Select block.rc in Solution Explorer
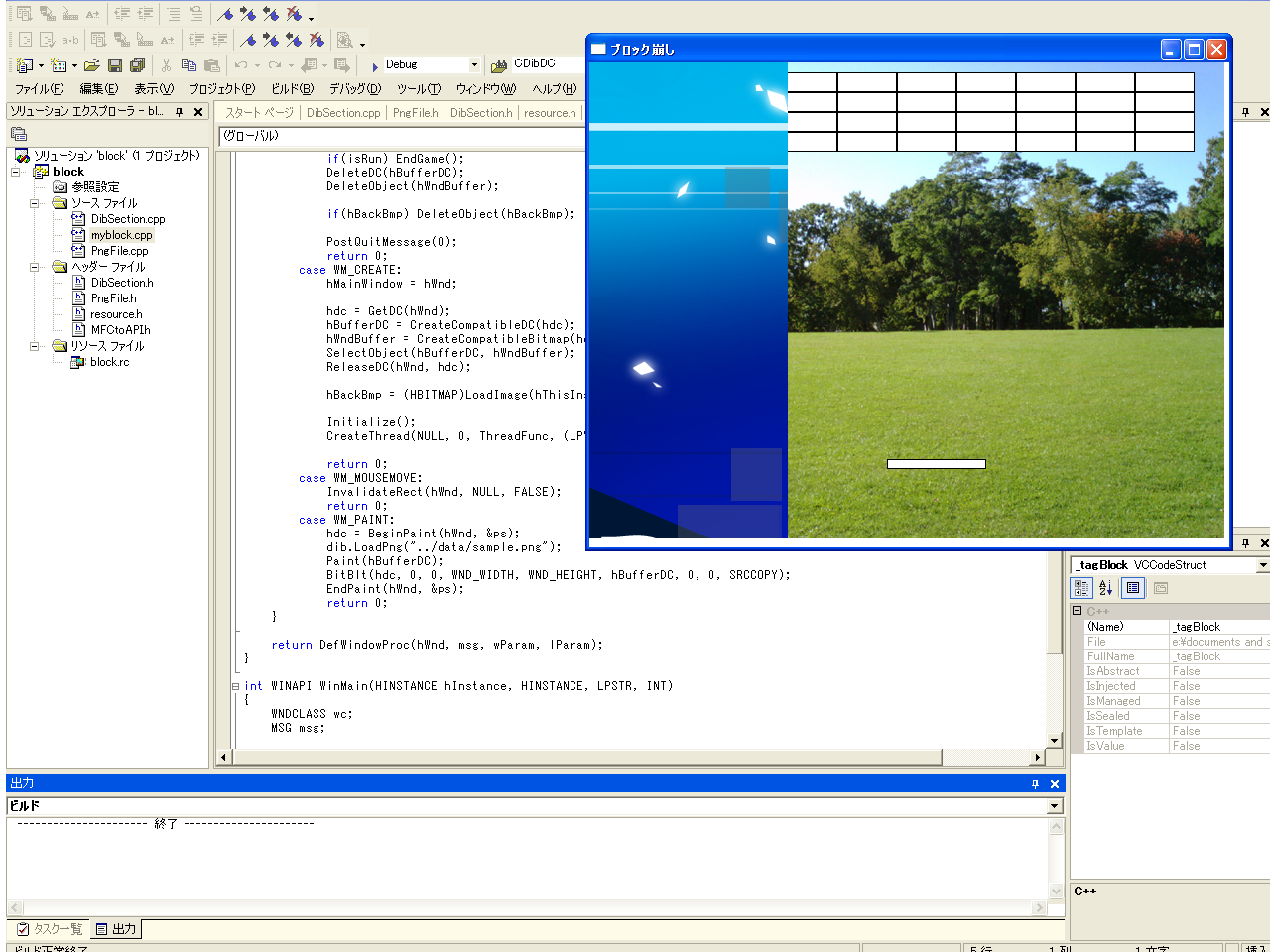 [x=109, y=362]
